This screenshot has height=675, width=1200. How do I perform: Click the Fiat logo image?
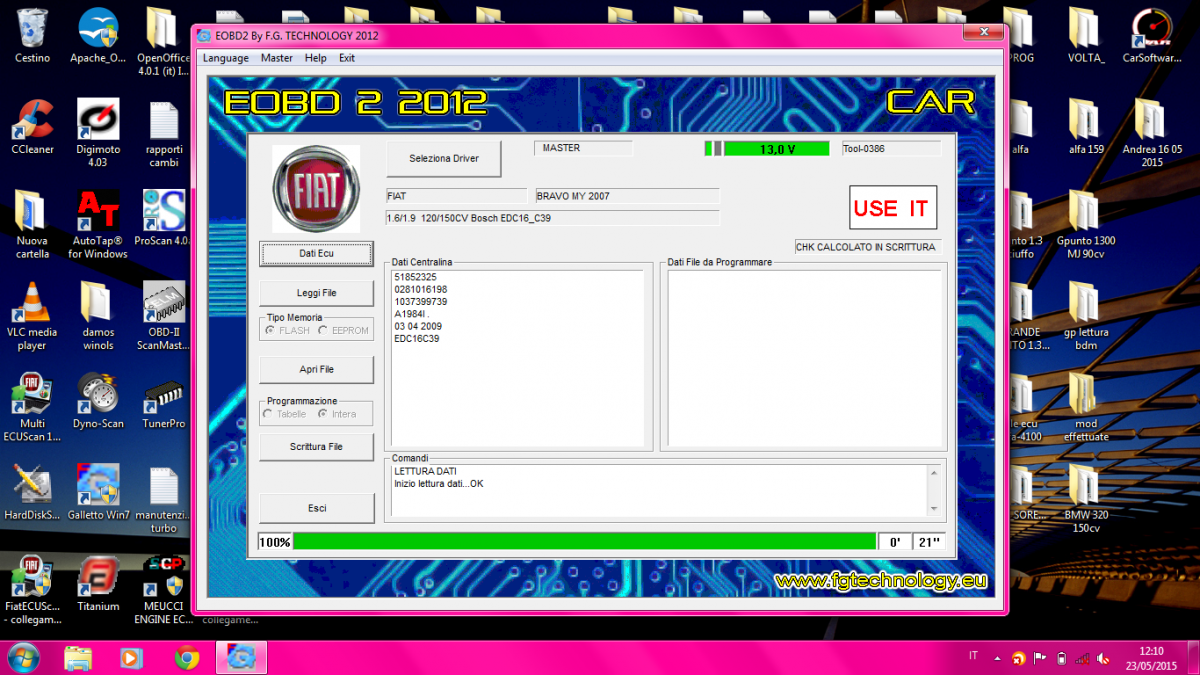(x=316, y=189)
